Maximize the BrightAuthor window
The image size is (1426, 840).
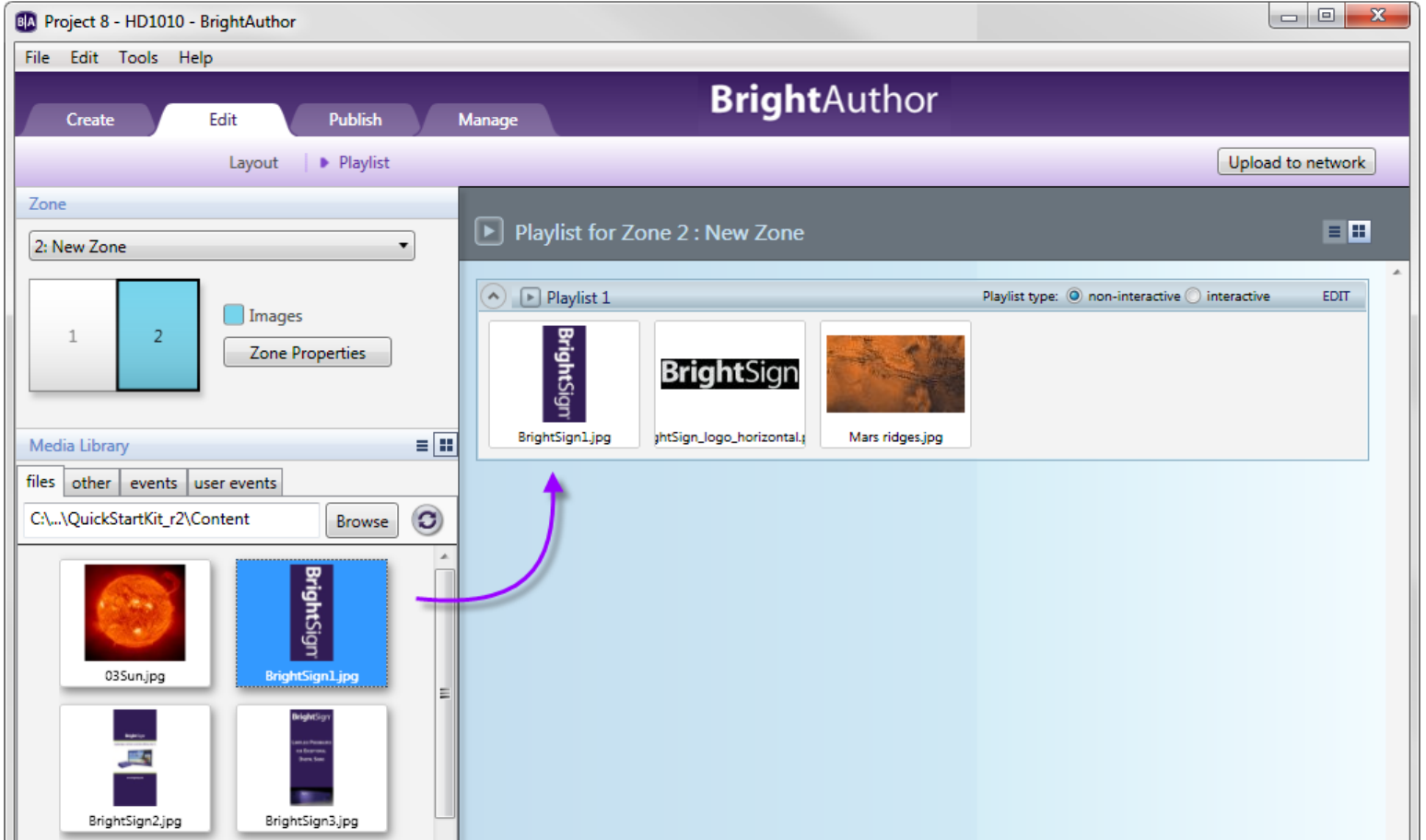1327,16
